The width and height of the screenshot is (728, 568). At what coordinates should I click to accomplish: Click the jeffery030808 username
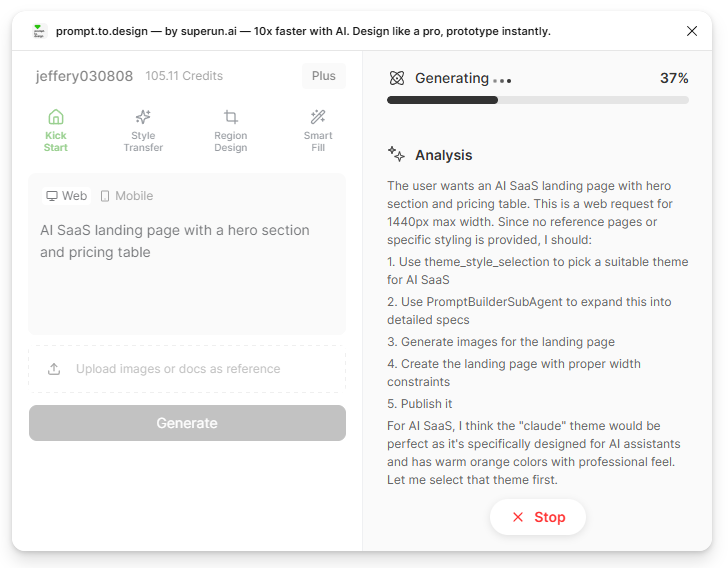pos(84,76)
